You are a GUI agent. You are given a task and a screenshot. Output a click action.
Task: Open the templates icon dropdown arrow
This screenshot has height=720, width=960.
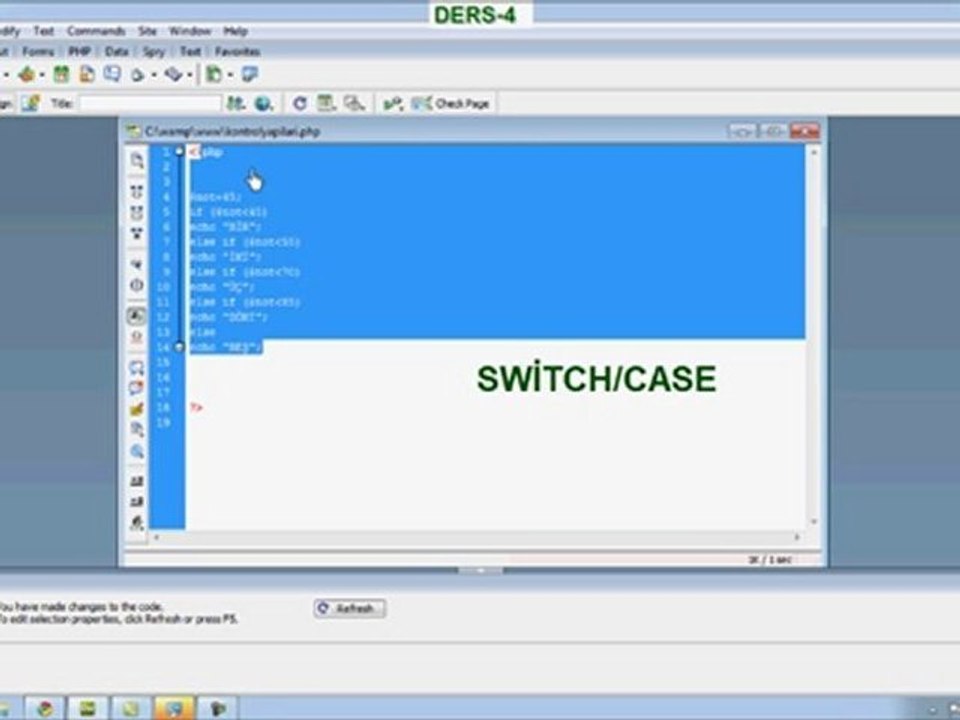pyautogui.click(x=230, y=75)
